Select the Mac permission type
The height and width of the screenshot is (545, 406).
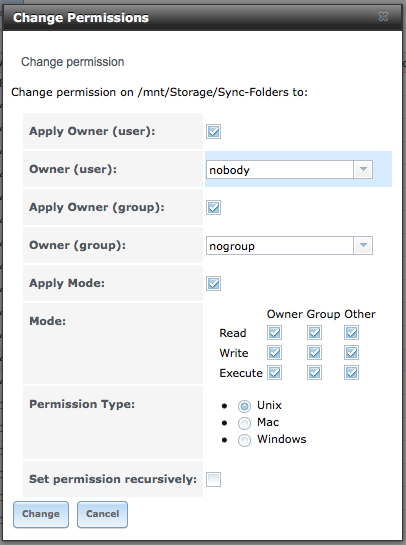[x=244, y=423]
